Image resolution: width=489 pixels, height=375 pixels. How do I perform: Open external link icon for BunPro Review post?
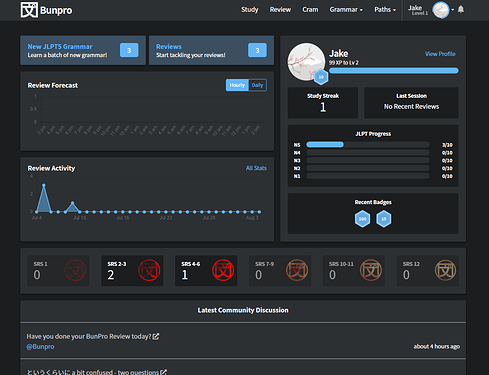(156, 336)
